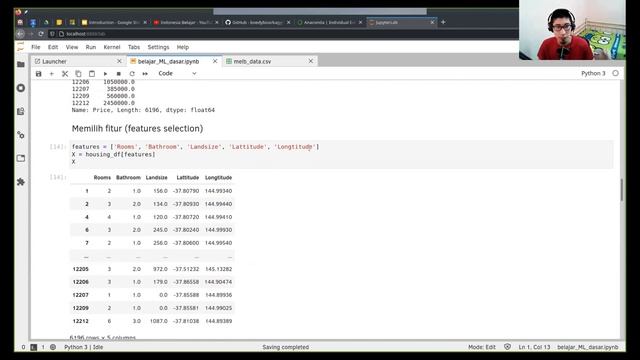This screenshot has width=640, height=360.
Task: Click the terminal count icon in status bar
Action: [x=33, y=347]
